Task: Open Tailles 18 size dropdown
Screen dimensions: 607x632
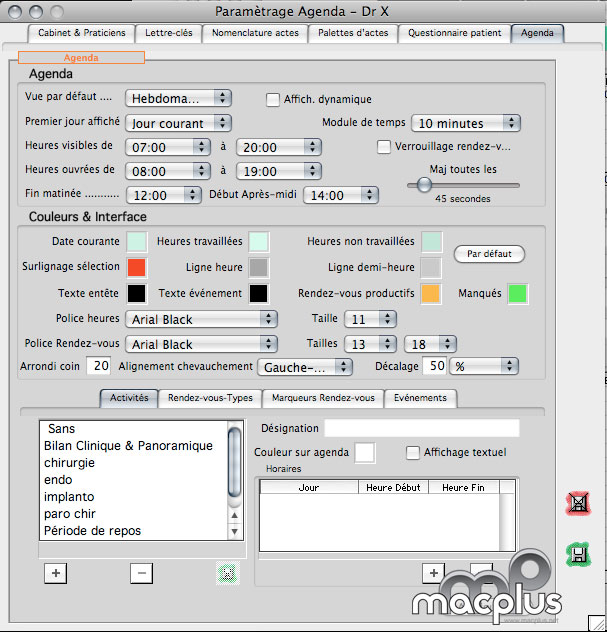Action: click(430, 344)
